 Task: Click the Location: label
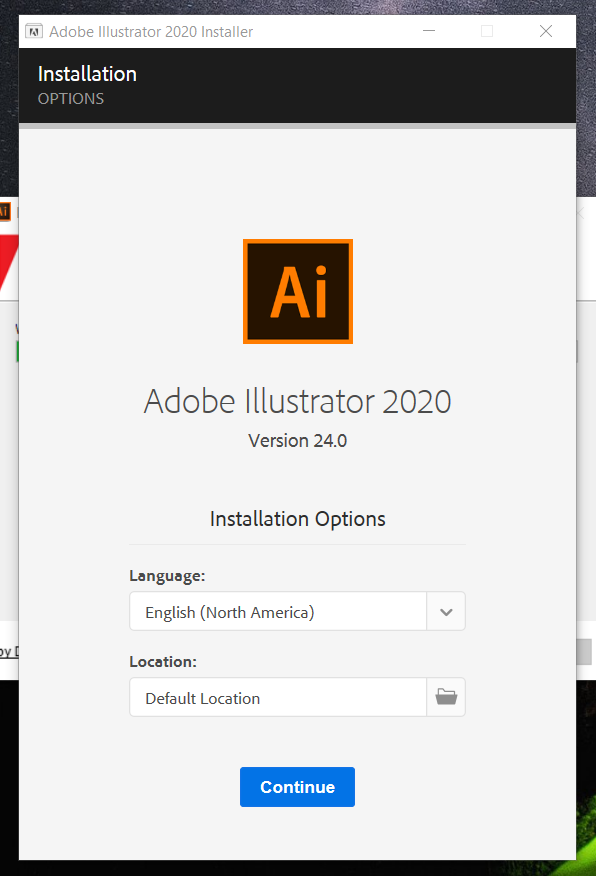click(163, 662)
